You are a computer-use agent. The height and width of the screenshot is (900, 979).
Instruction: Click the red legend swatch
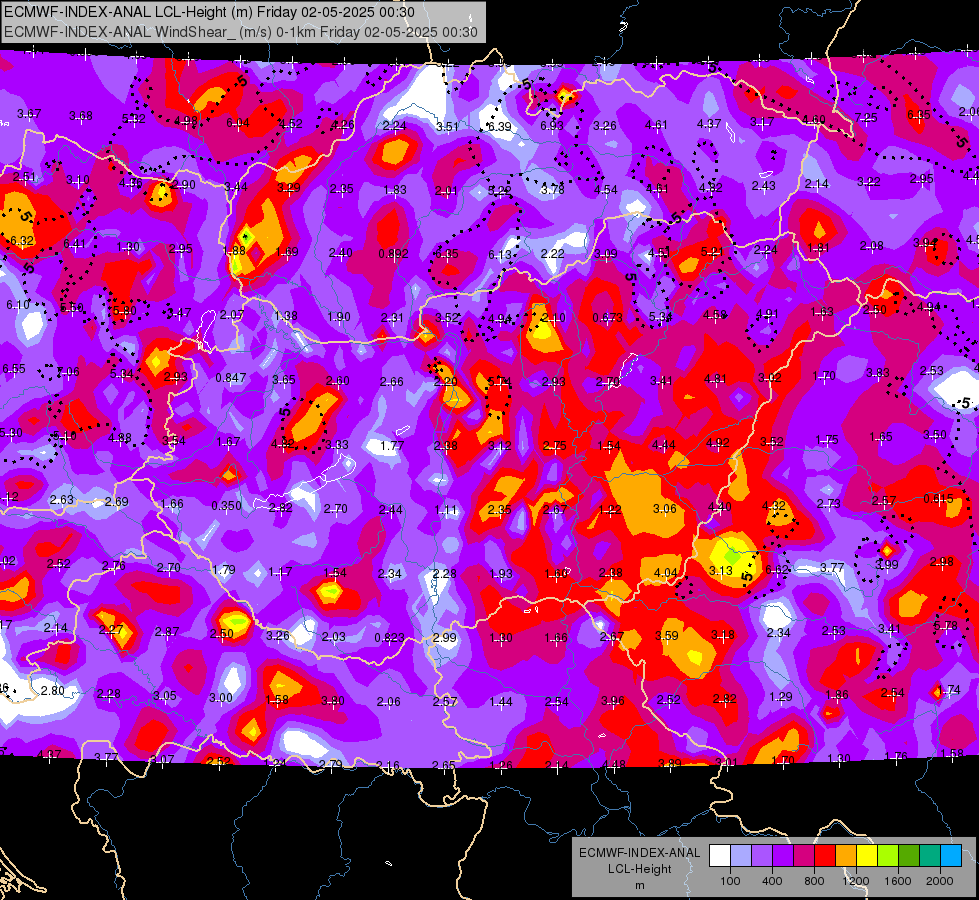tap(825, 856)
